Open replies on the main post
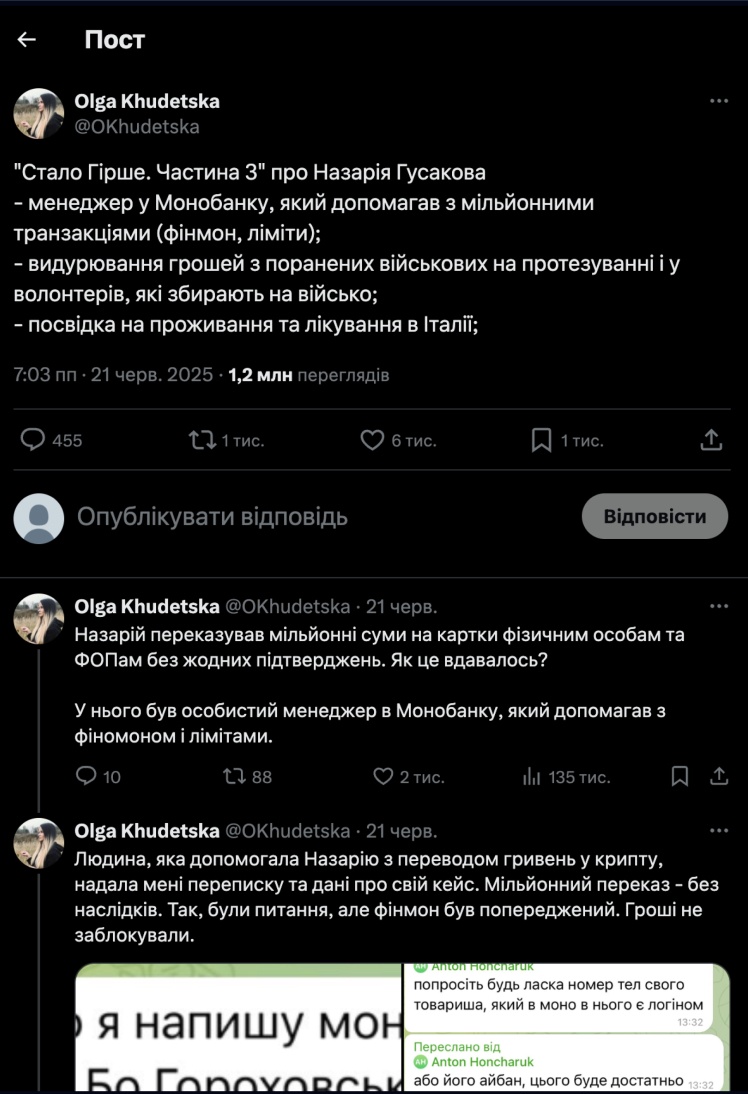 click(35, 440)
